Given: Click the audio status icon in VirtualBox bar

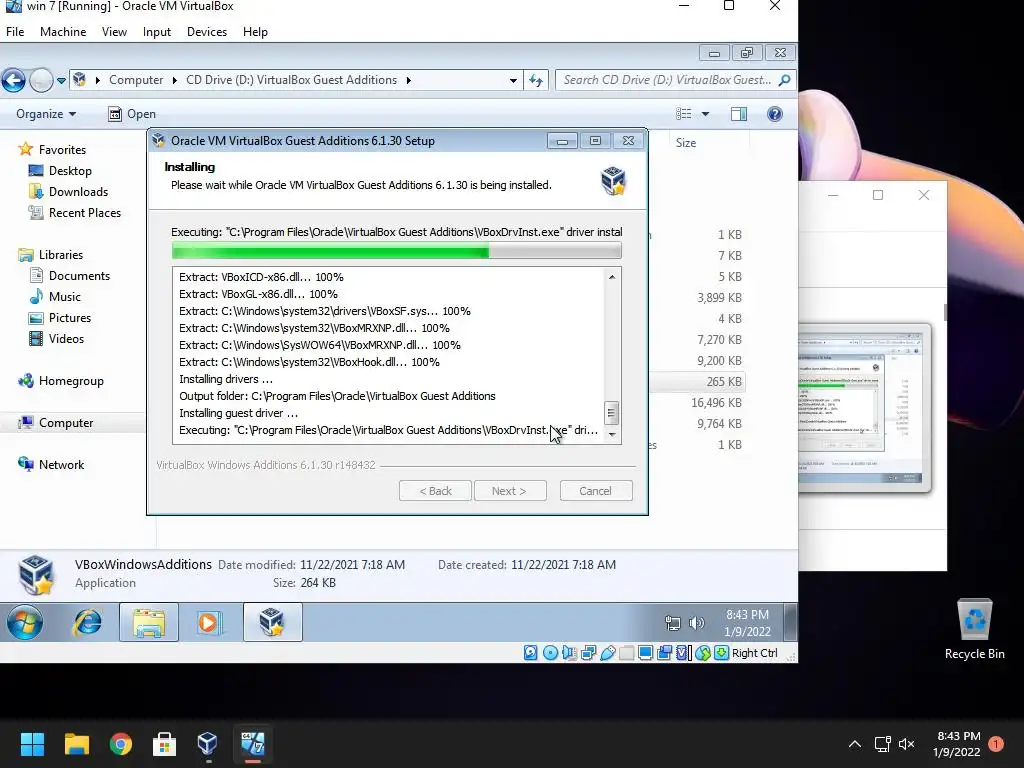Looking at the screenshot, I should pyautogui.click(x=569, y=652).
